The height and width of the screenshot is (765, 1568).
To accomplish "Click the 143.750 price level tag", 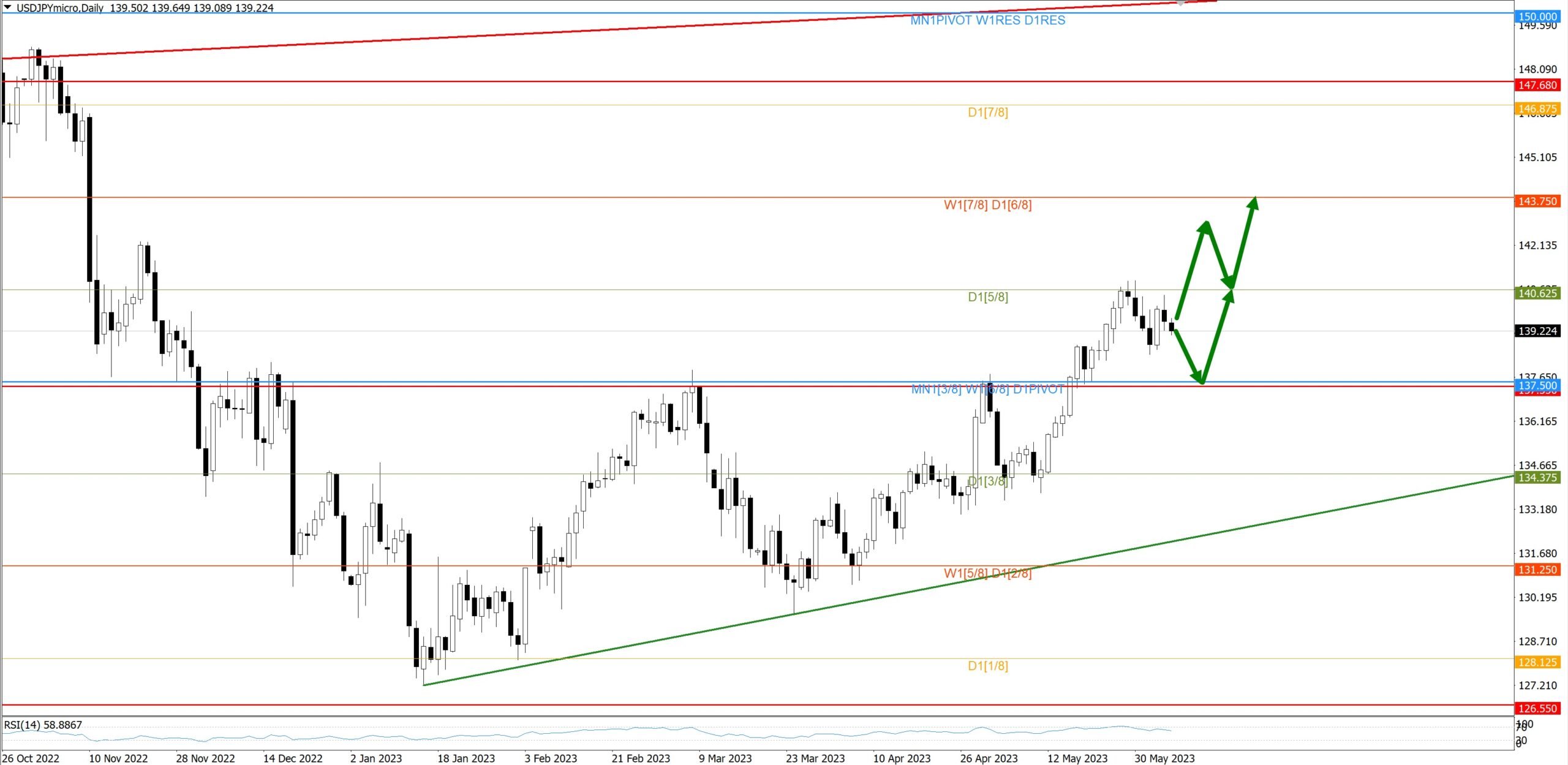I will pos(1537,201).
